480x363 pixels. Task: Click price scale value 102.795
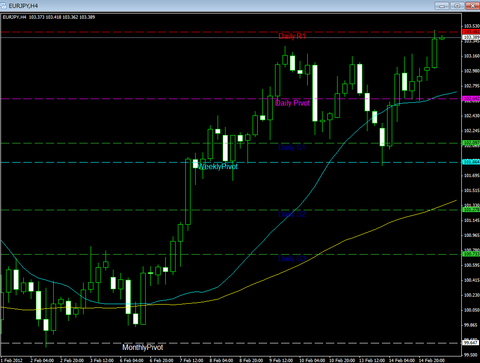click(x=472, y=86)
